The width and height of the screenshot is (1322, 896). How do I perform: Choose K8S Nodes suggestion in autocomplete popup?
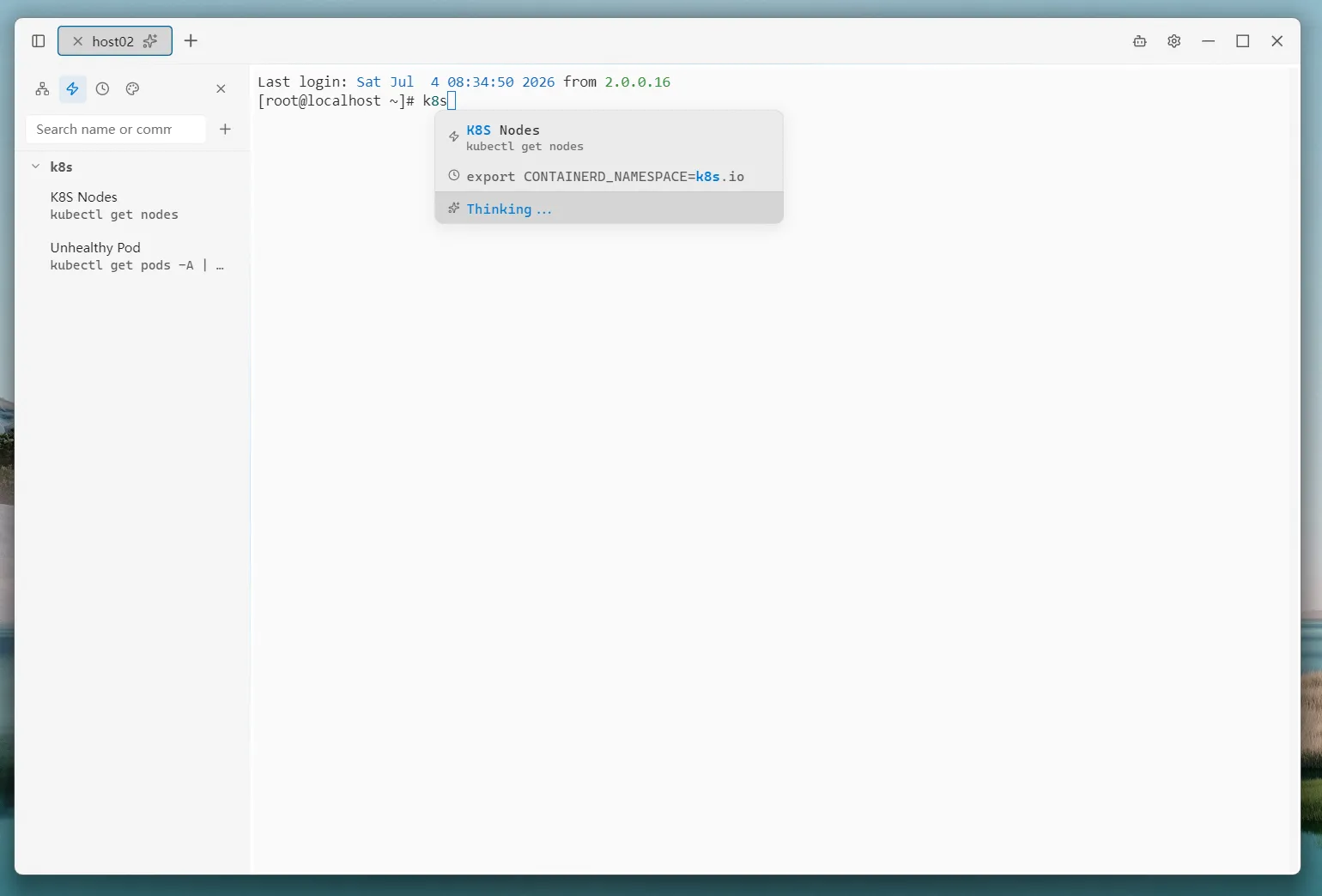click(x=609, y=137)
